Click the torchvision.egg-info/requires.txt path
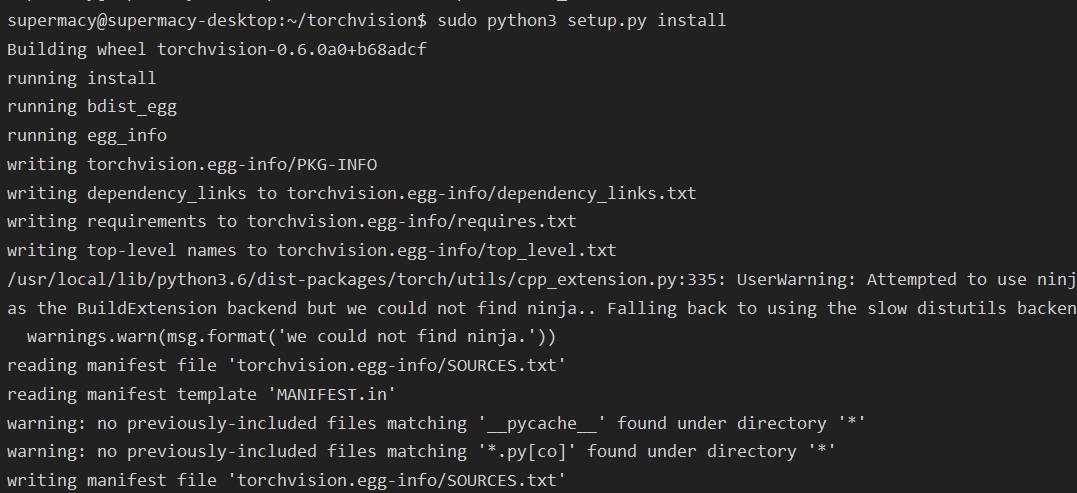The width and height of the screenshot is (1077, 493). tap(412, 221)
